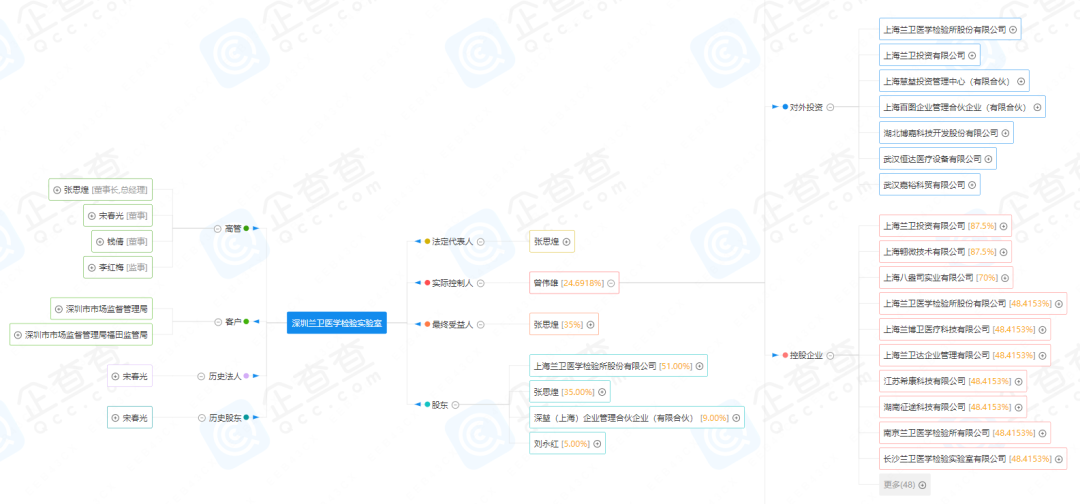Expand plus icon of 上海慧堃投资管理中心 node

(x=1021, y=81)
